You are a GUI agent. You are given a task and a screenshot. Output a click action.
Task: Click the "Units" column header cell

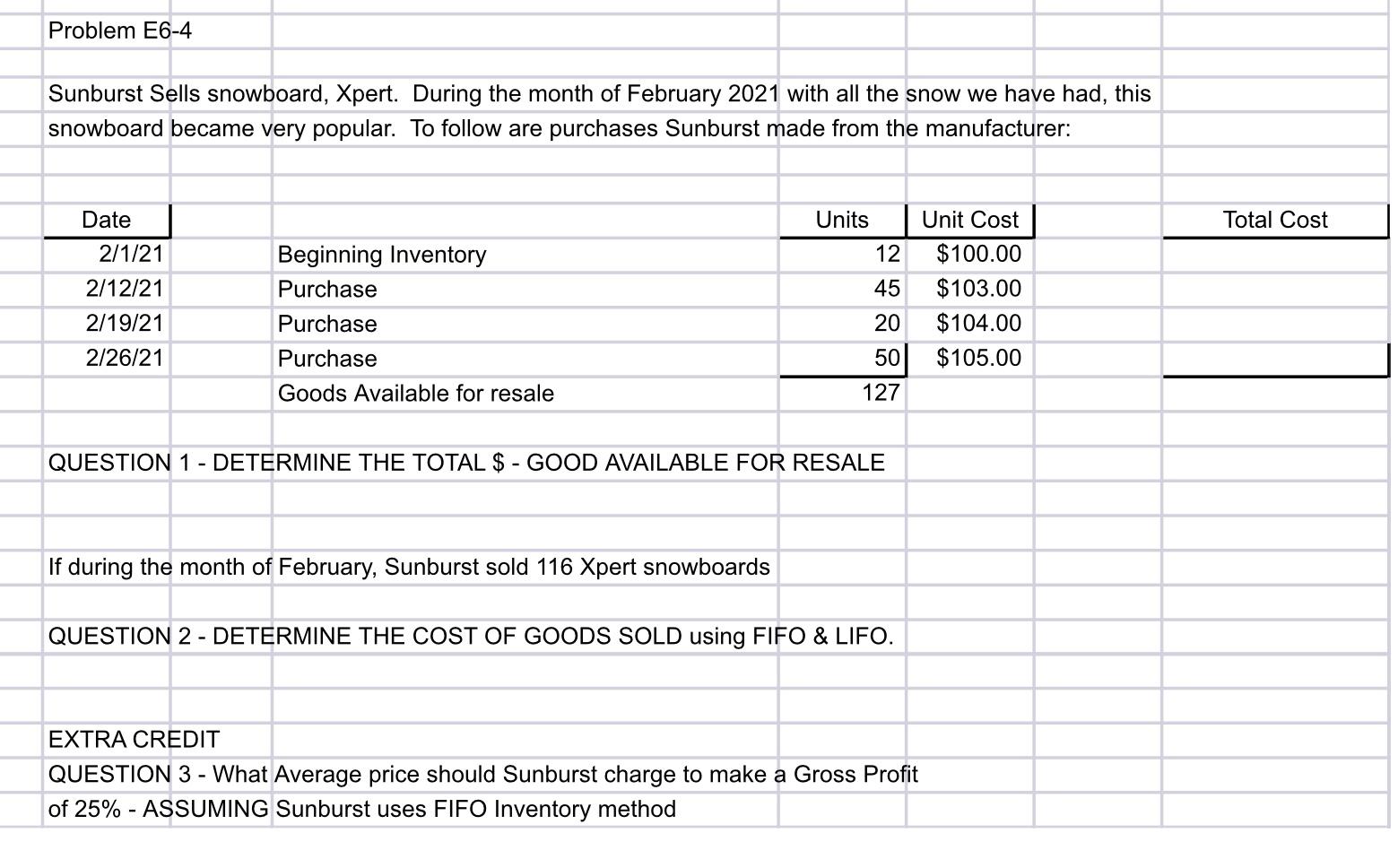pyautogui.click(x=841, y=220)
